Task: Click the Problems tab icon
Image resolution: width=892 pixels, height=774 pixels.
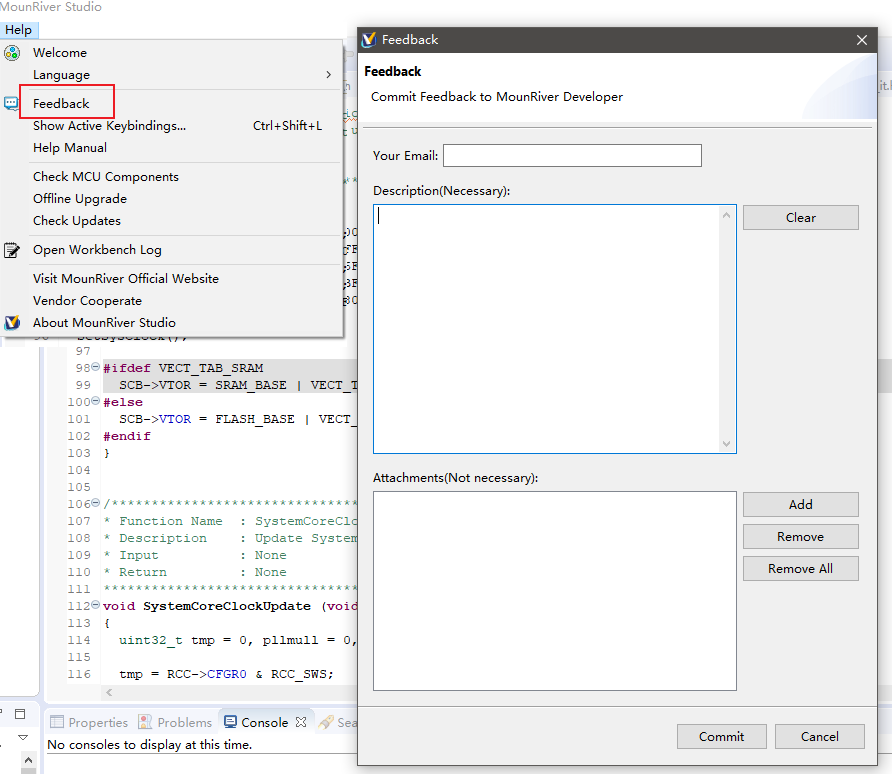Action: click(x=146, y=722)
